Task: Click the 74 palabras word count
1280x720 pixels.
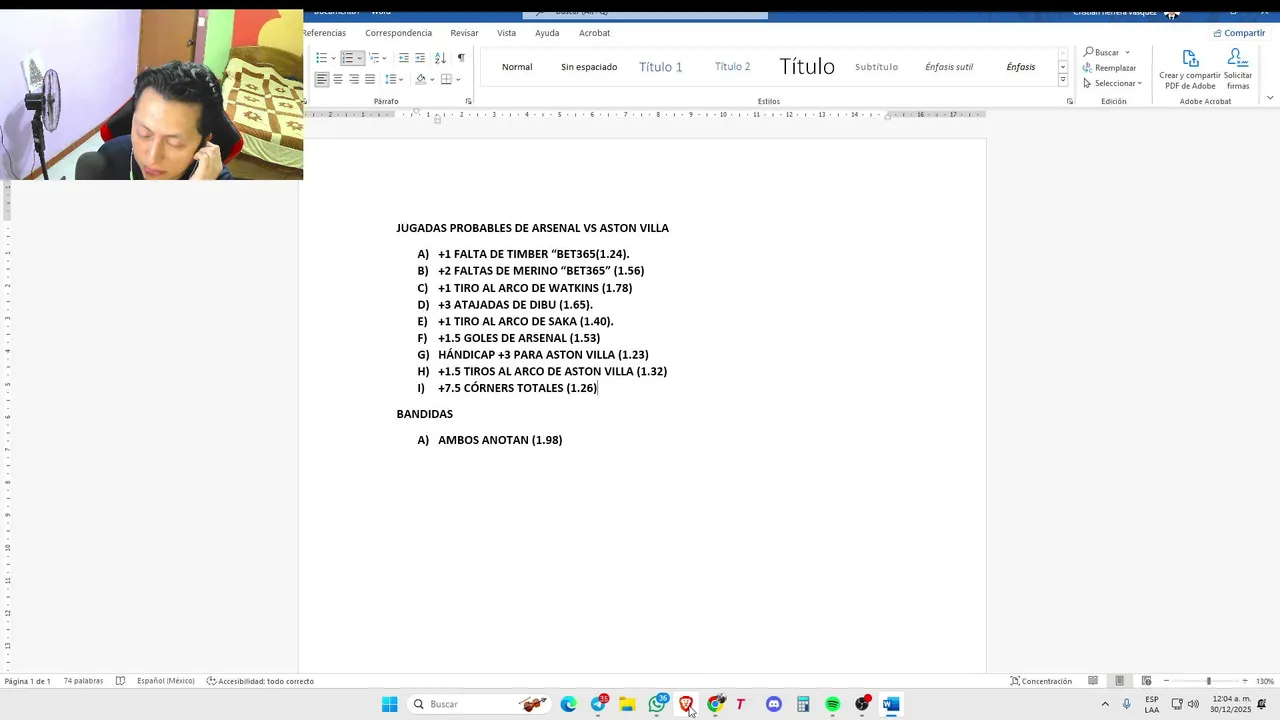Action: coord(83,681)
